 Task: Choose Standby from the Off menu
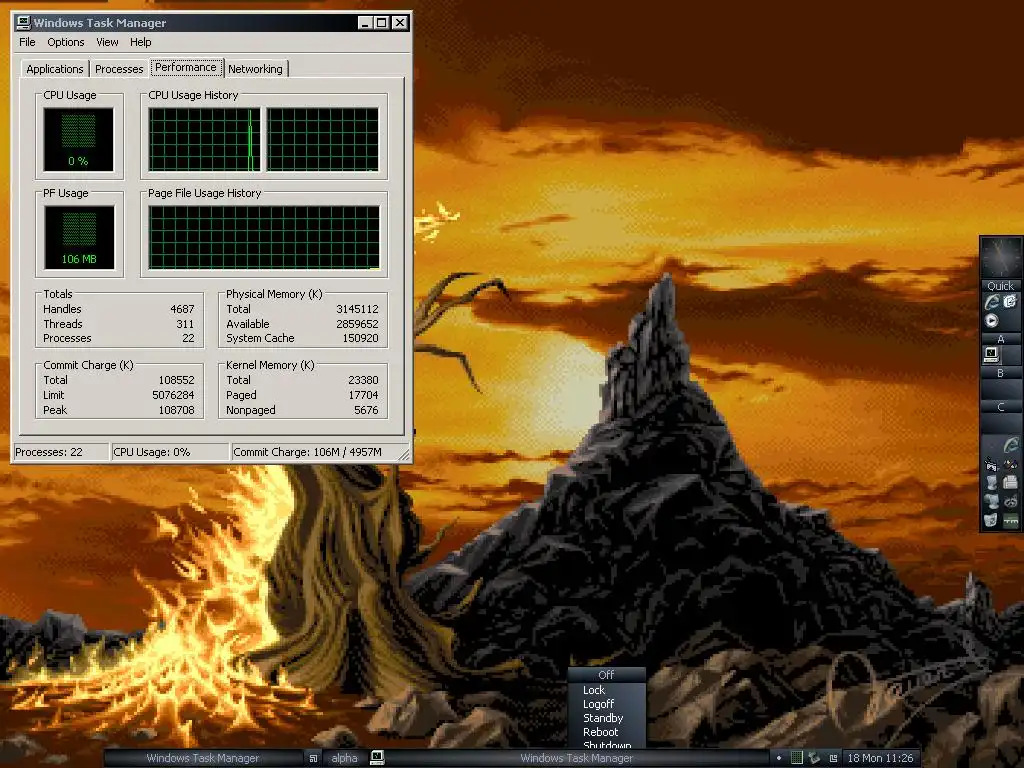[x=603, y=718]
